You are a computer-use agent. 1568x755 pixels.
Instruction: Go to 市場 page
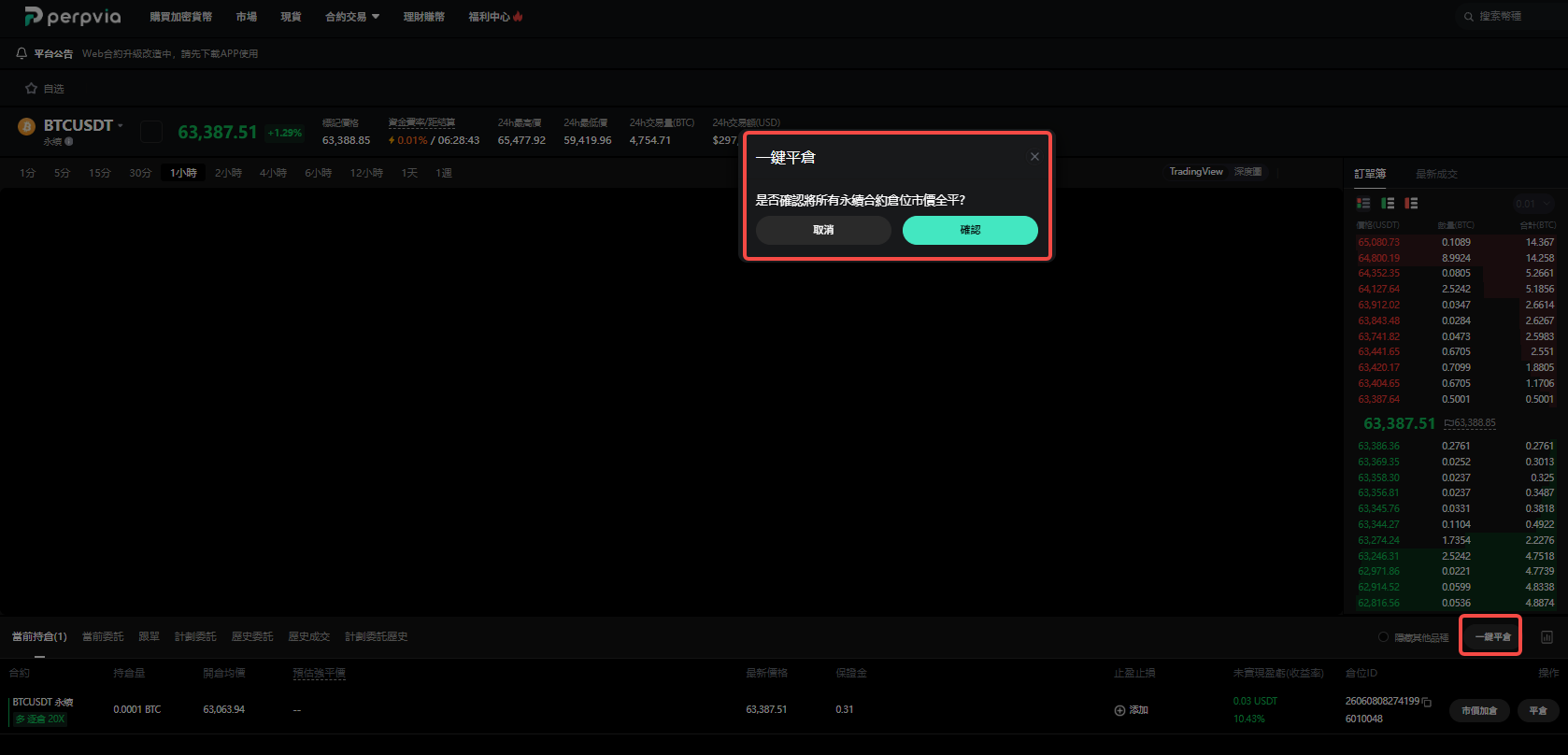click(247, 17)
